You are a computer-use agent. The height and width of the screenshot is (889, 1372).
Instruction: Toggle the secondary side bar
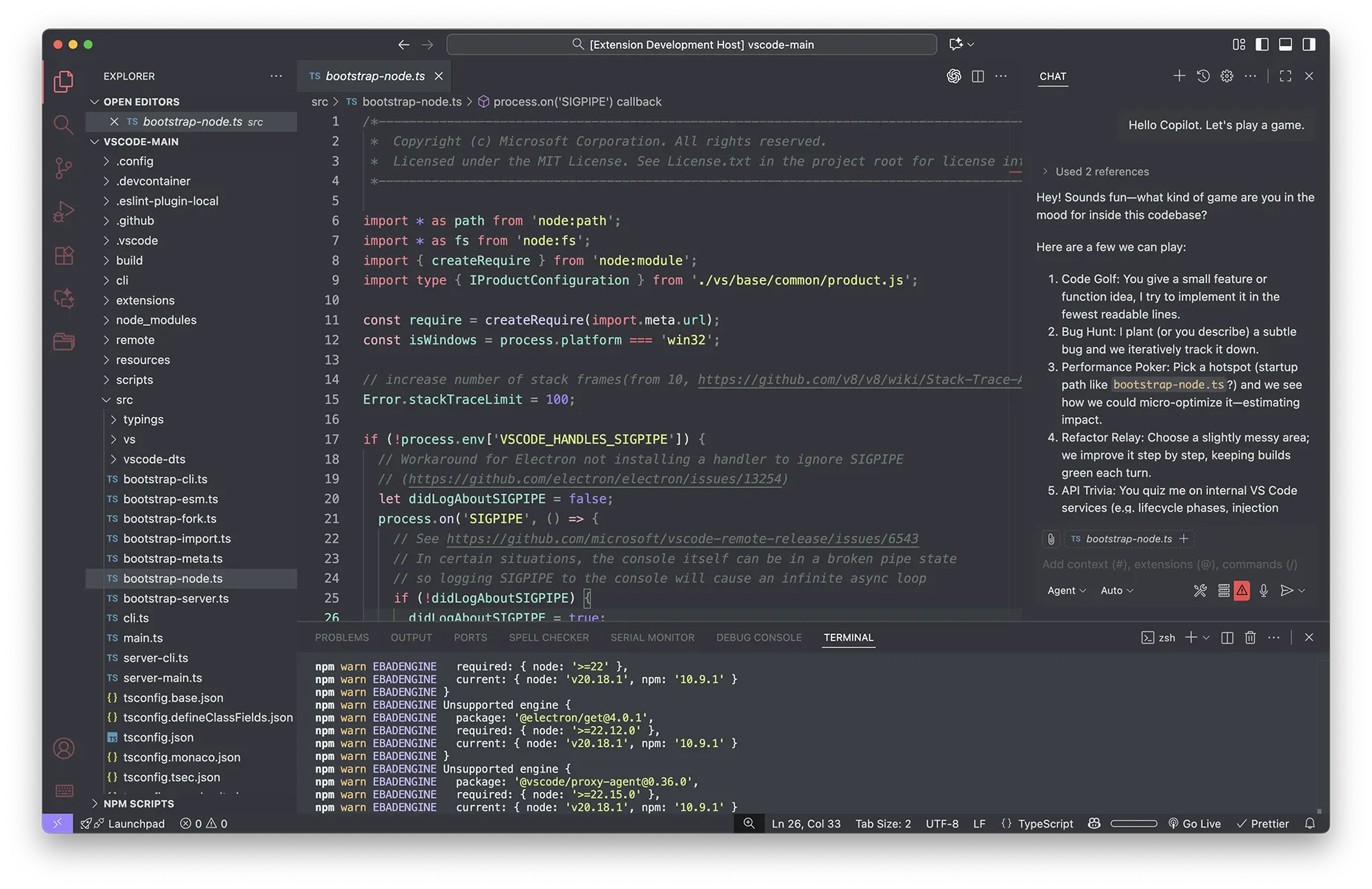coord(1309,44)
